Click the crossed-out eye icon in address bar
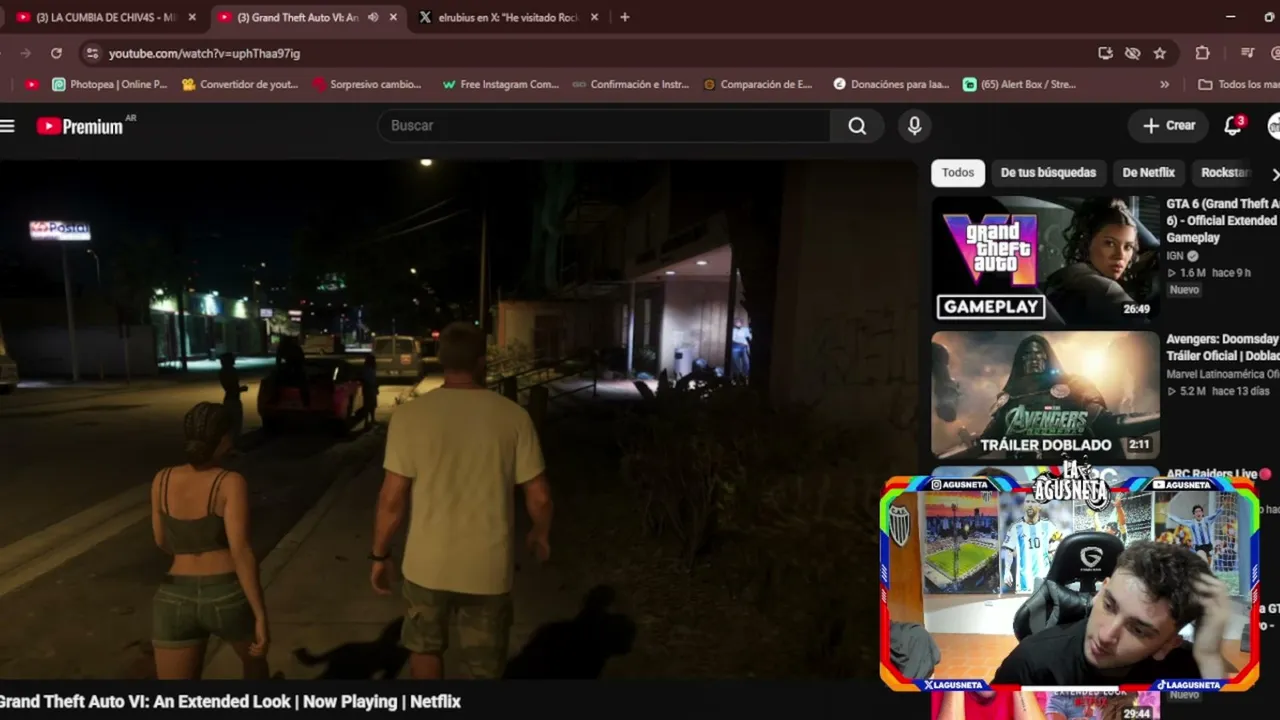 1132,53
